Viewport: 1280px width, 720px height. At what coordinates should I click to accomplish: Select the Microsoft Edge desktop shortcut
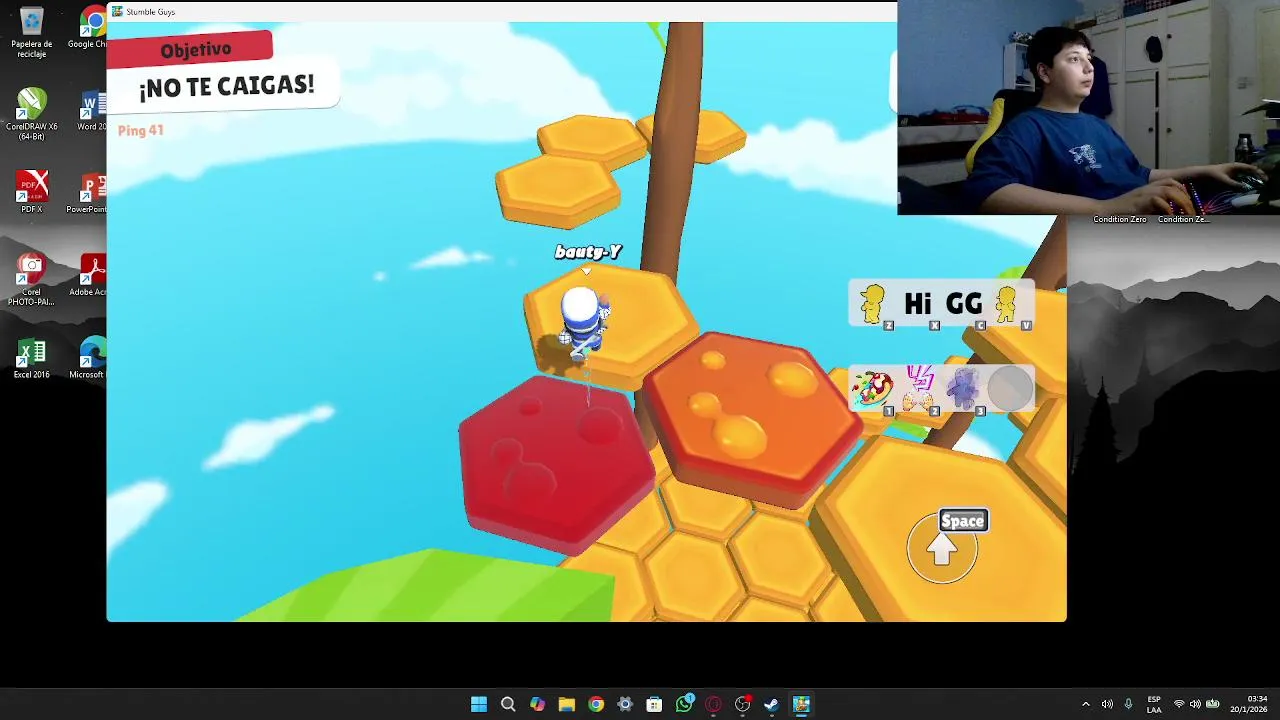click(x=88, y=358)
